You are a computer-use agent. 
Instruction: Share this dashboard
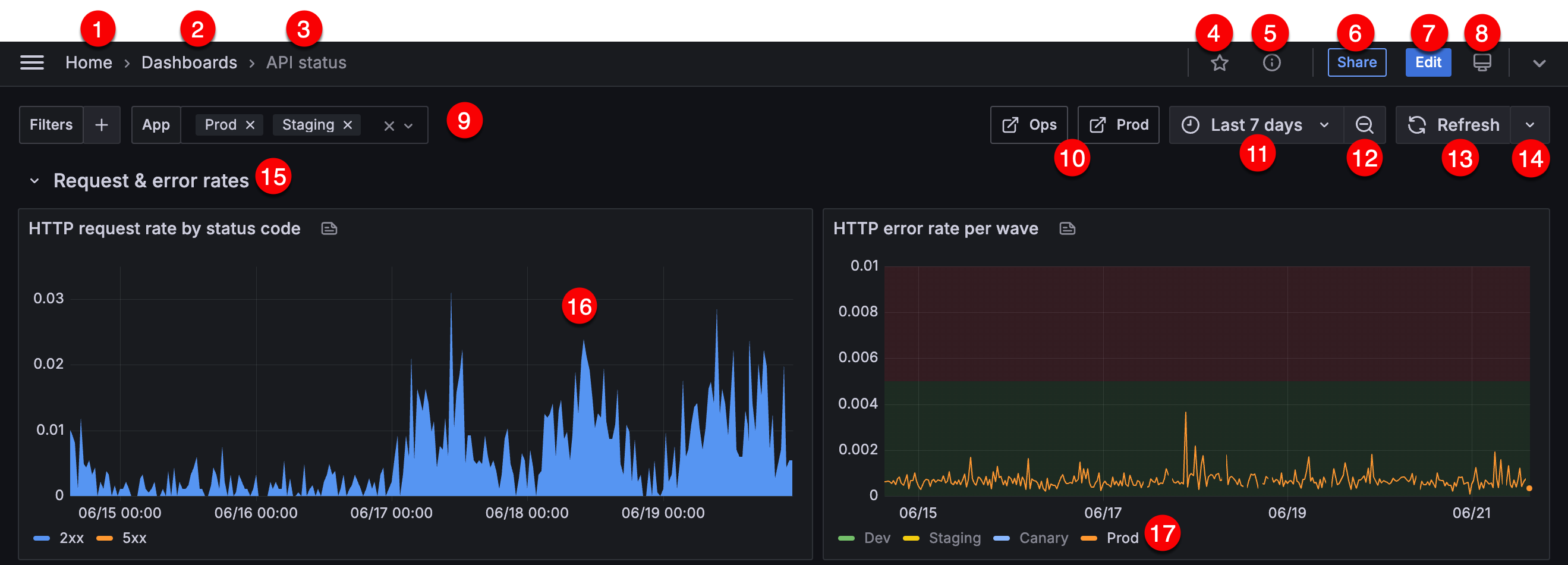click(x=1356, y=62)
